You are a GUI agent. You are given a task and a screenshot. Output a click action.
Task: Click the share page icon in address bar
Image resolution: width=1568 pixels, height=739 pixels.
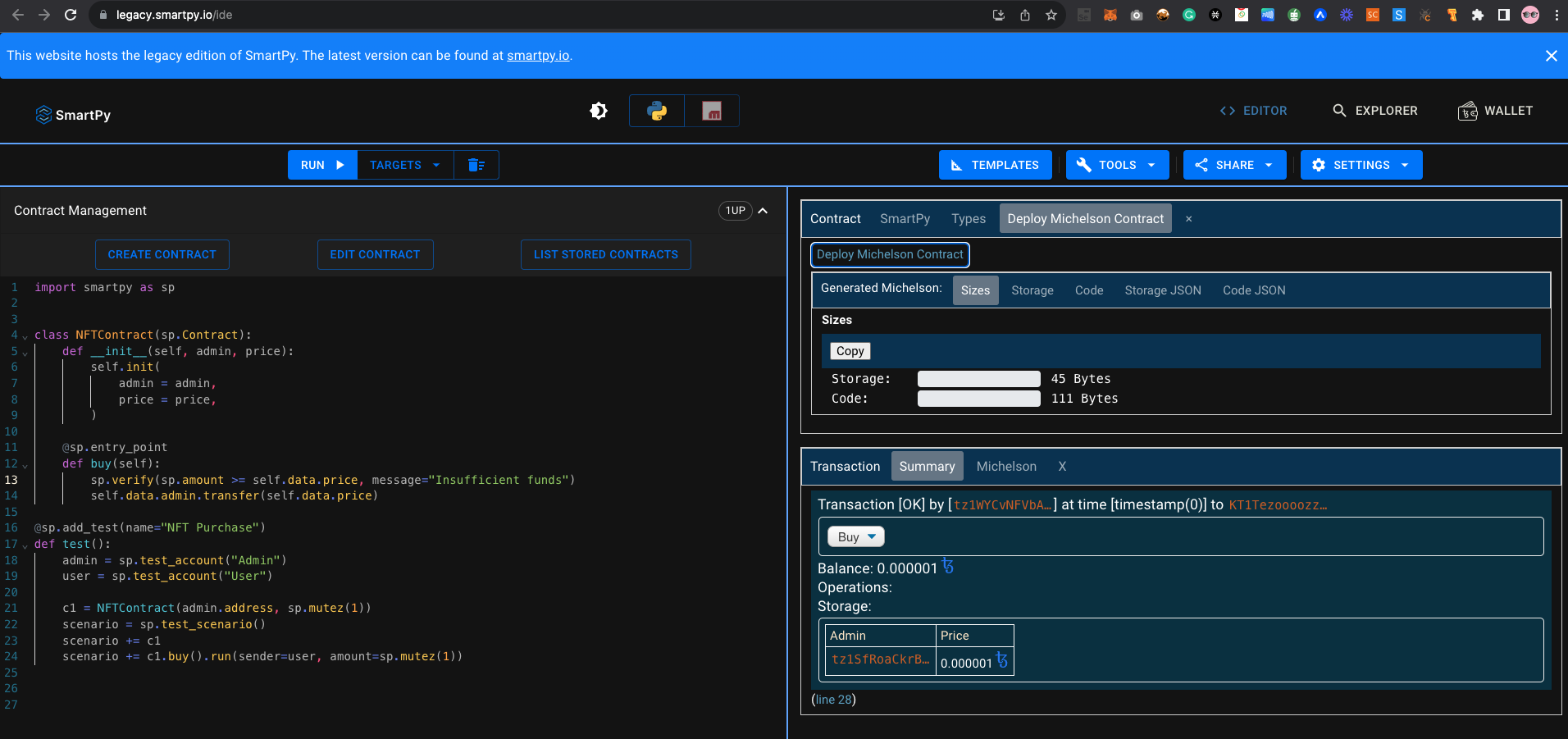click(1025, 15)
